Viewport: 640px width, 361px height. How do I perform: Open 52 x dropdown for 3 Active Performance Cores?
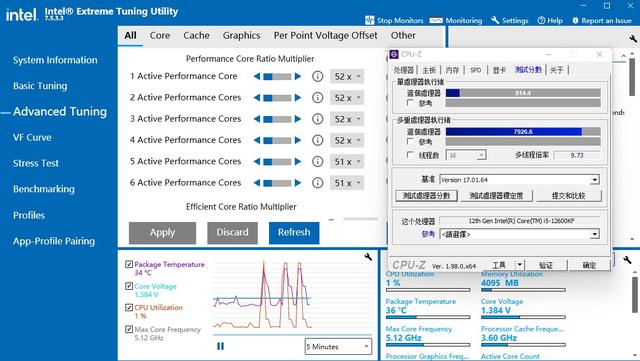tap(347, 119)
